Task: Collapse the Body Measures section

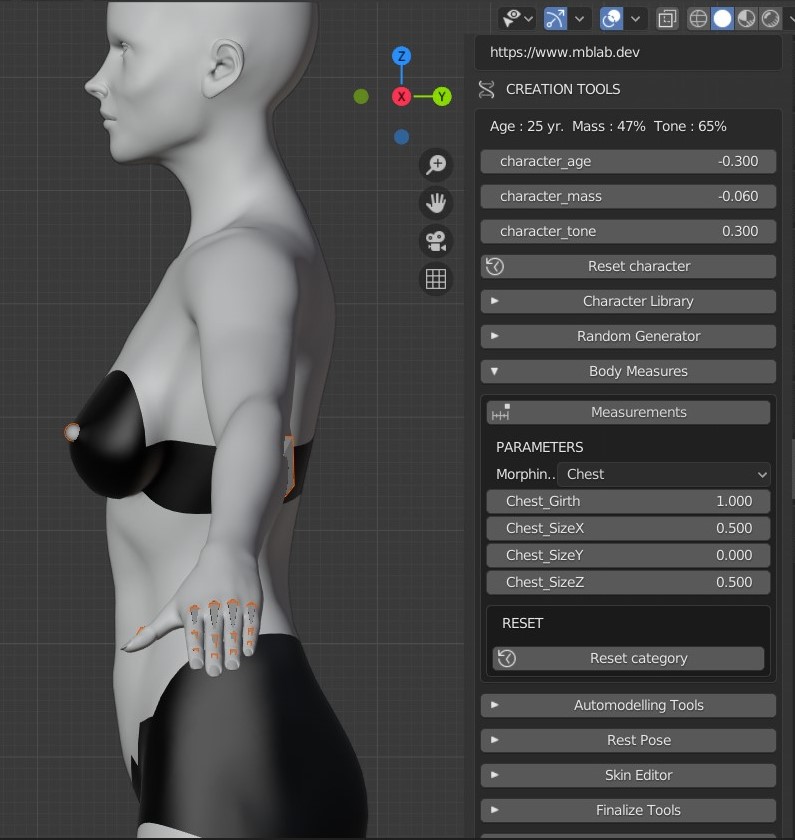Action: (x=628, y=371)
